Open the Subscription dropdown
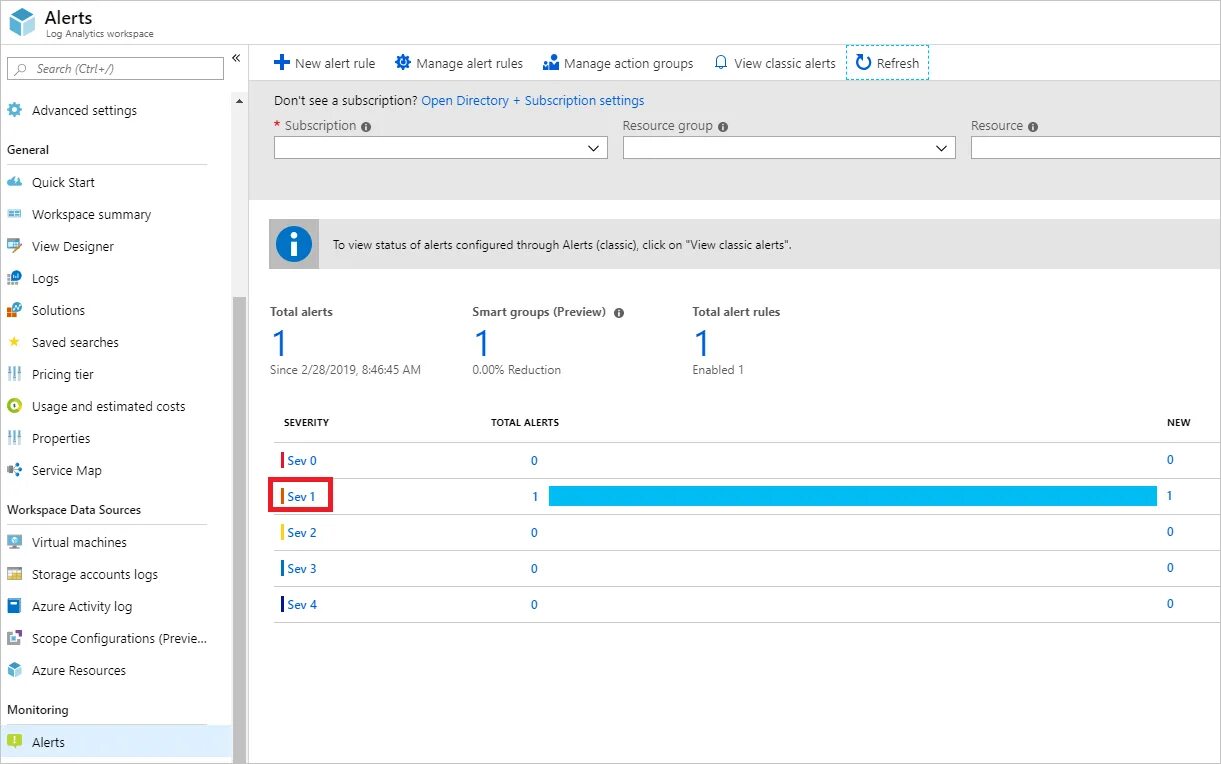 coord(441,148)
